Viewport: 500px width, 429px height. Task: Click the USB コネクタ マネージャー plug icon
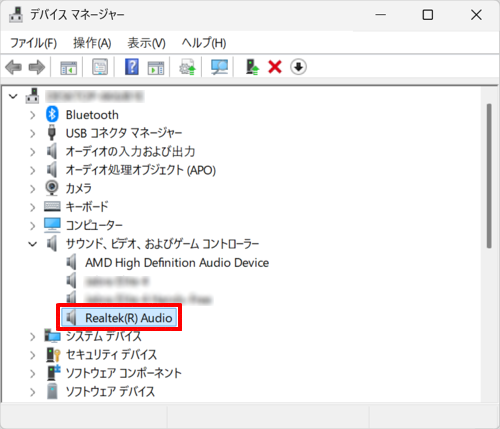52,133
